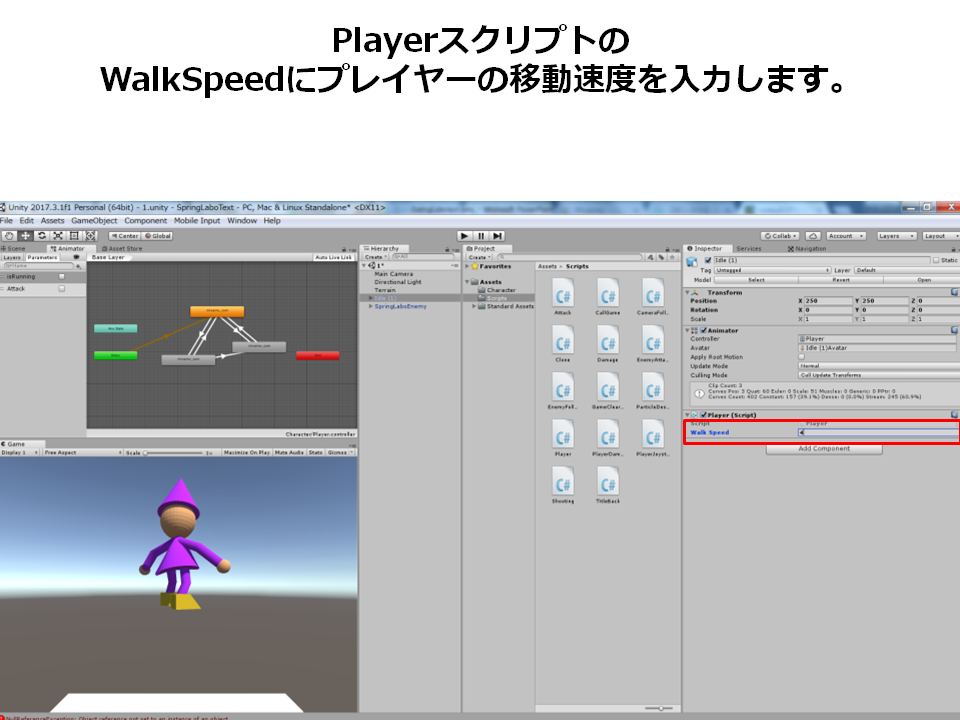Switch to the Scene tab
This screenshot has height=720, width=960.
click(x=13, y=249)
